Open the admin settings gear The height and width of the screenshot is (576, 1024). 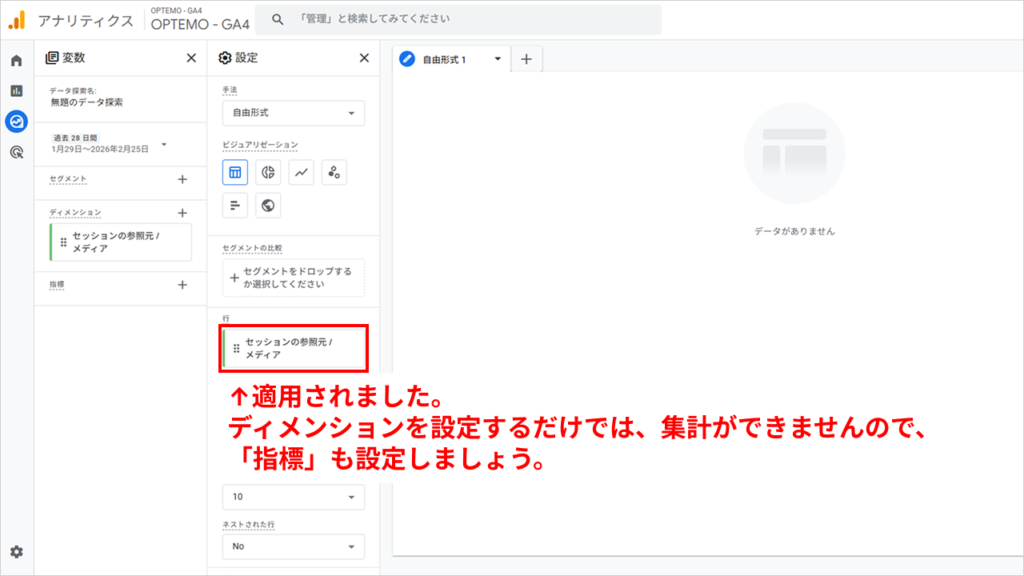coord(15,550)
